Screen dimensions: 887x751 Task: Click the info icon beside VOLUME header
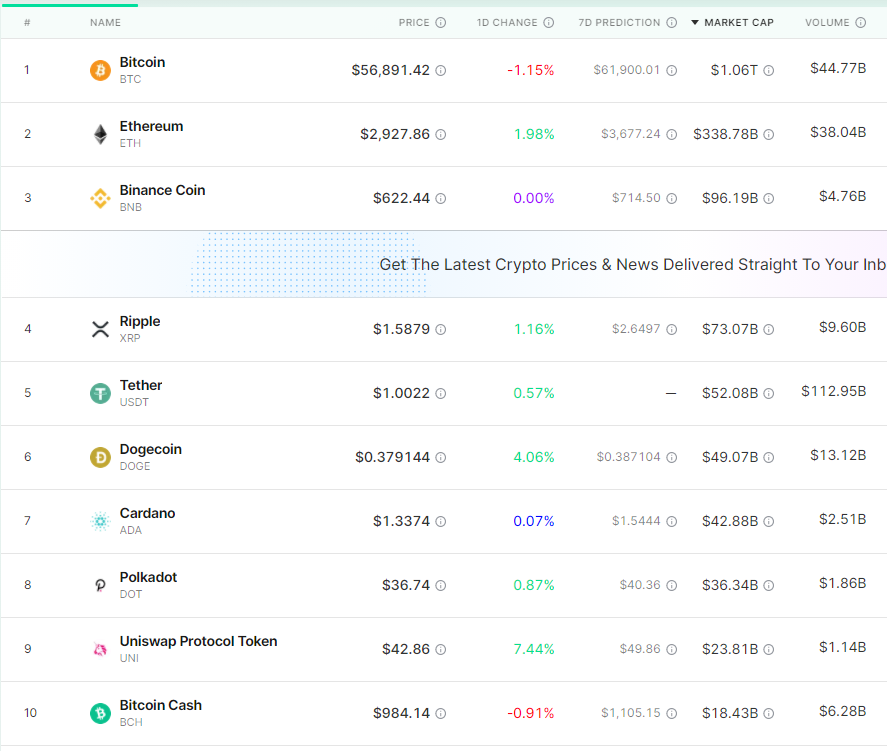pos(860,23)
